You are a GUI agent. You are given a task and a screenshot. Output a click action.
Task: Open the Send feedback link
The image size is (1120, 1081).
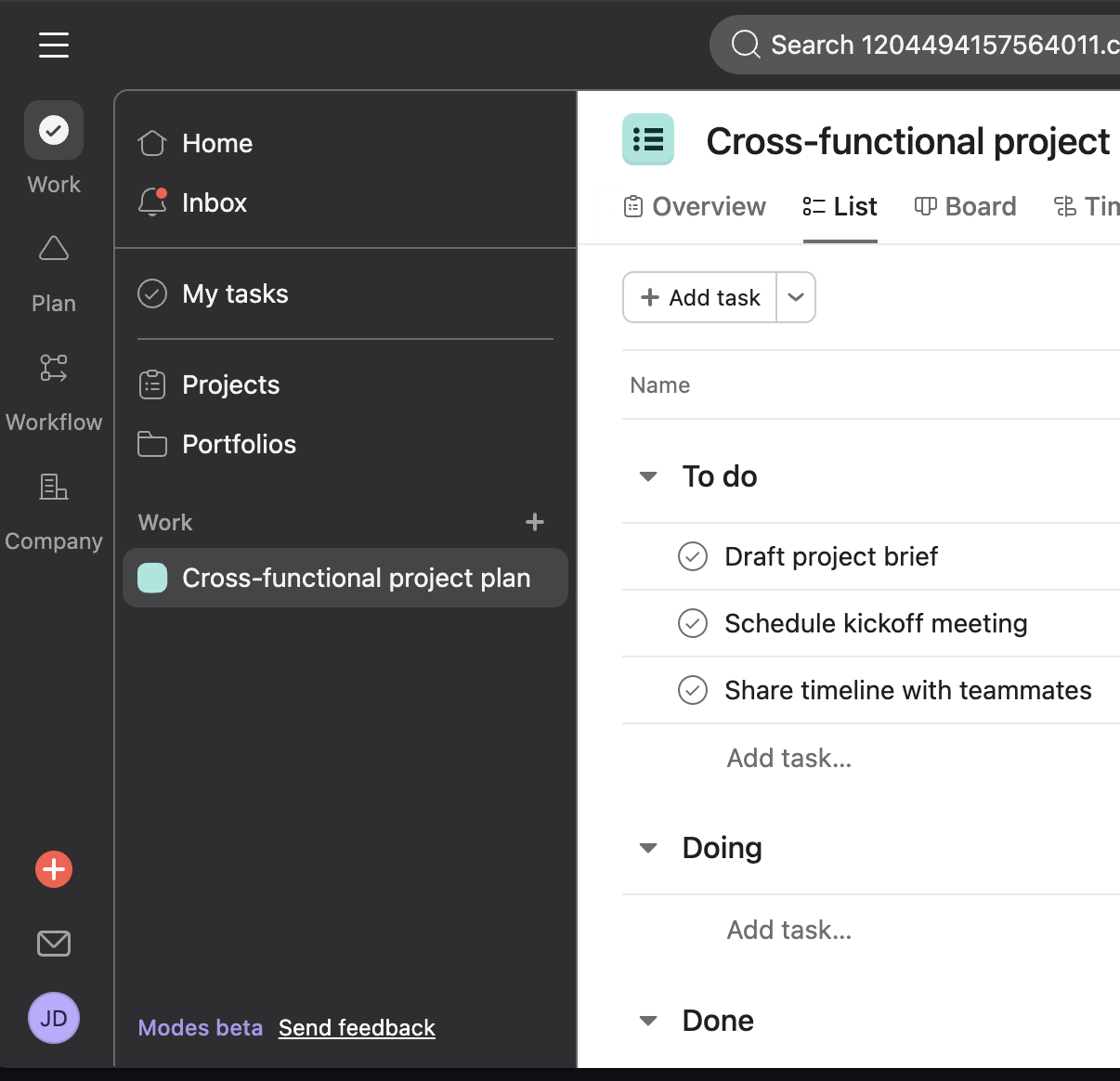pyautogui.click(x=357, y=1028)
